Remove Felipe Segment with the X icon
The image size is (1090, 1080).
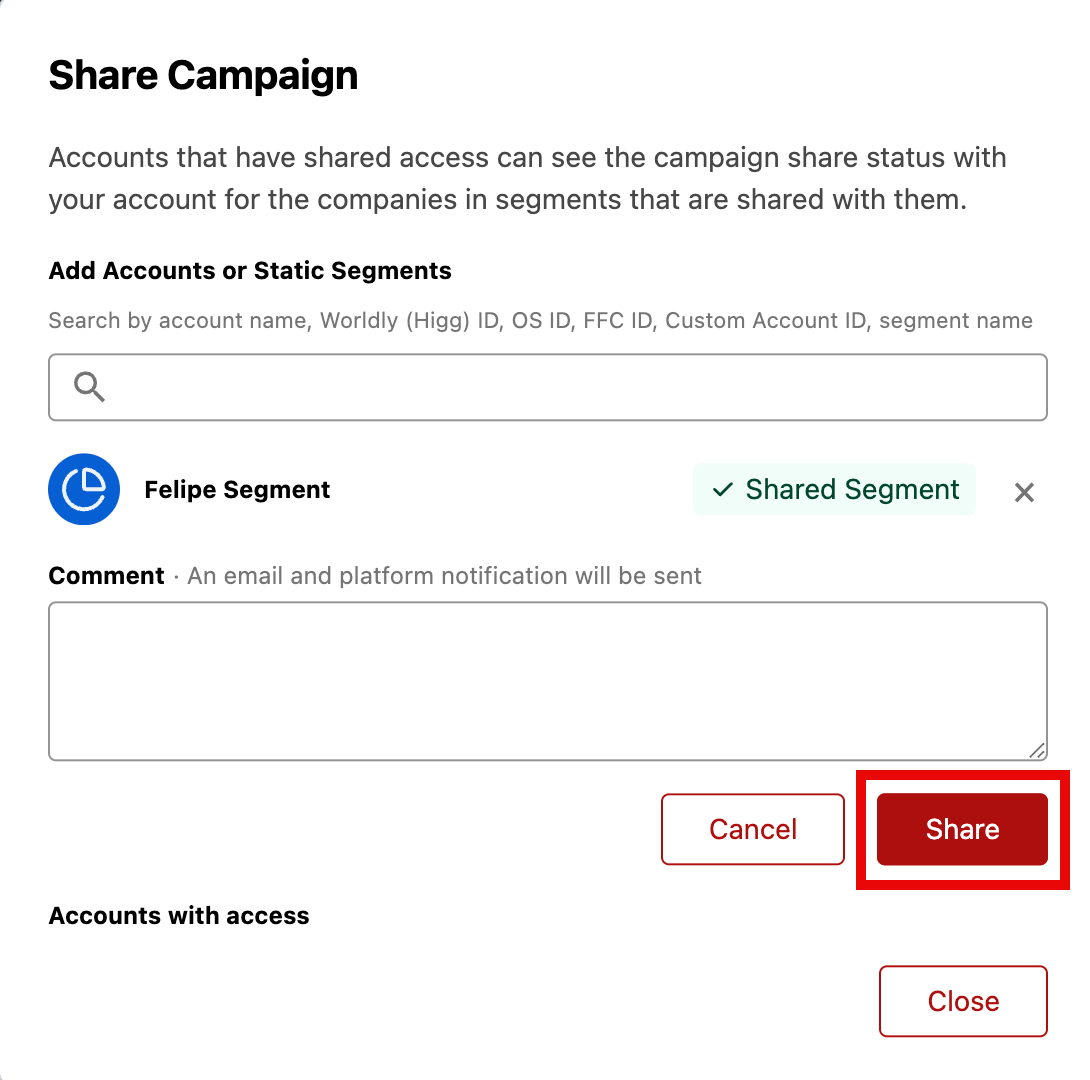pos(1024,492)
